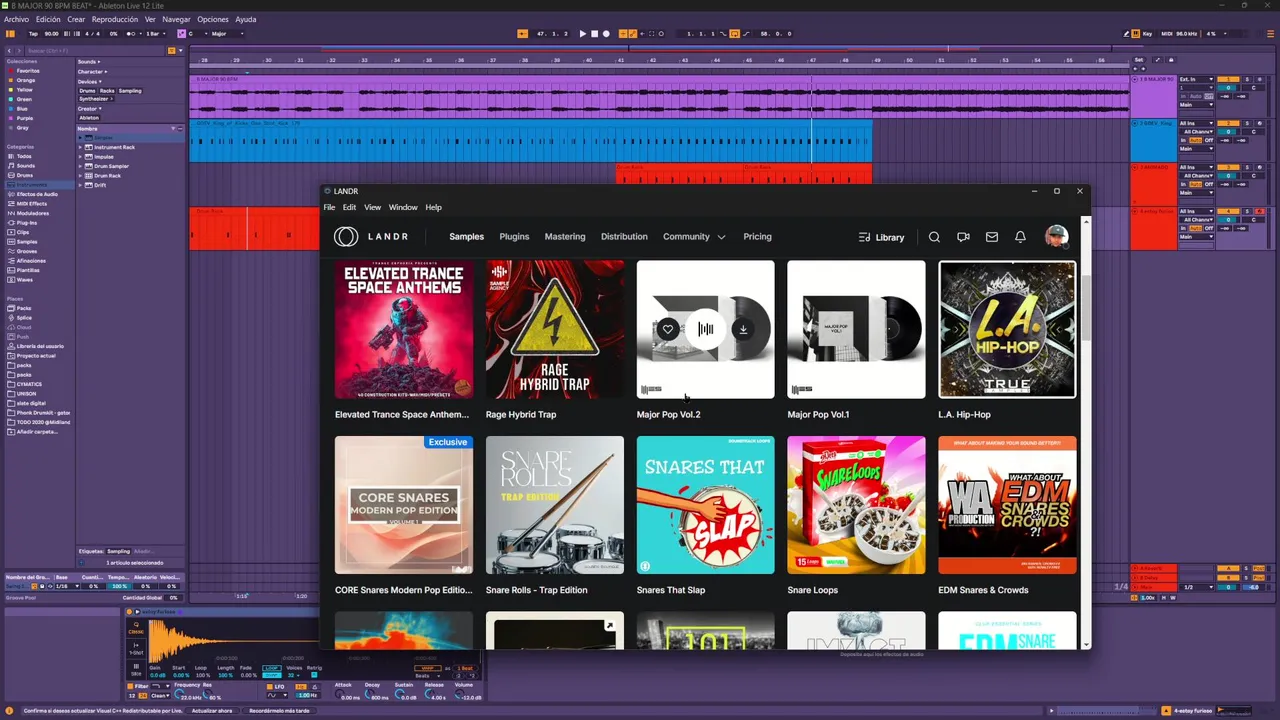The width and height of the screenshot is (1280, 720).
Task: Click the Play button in Ableton transport
Action: tap(583, 34)
